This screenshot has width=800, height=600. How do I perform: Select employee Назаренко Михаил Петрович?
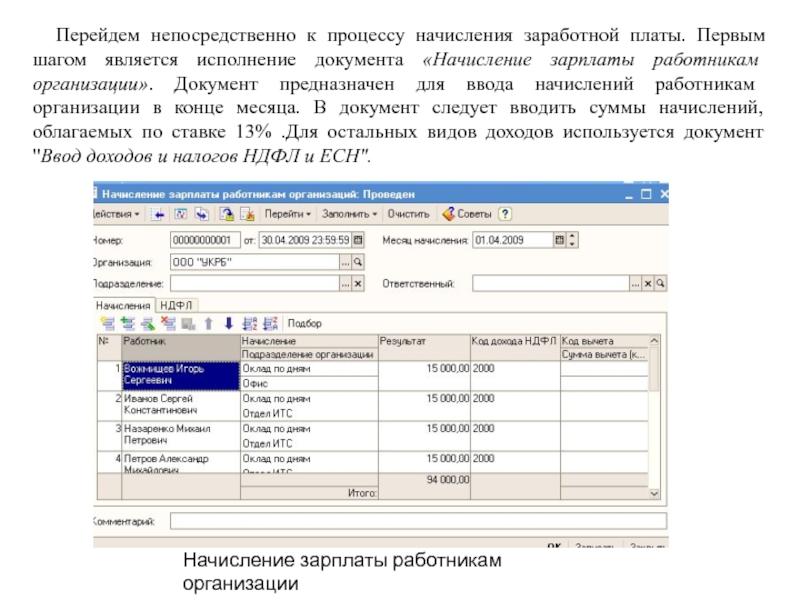181,435
